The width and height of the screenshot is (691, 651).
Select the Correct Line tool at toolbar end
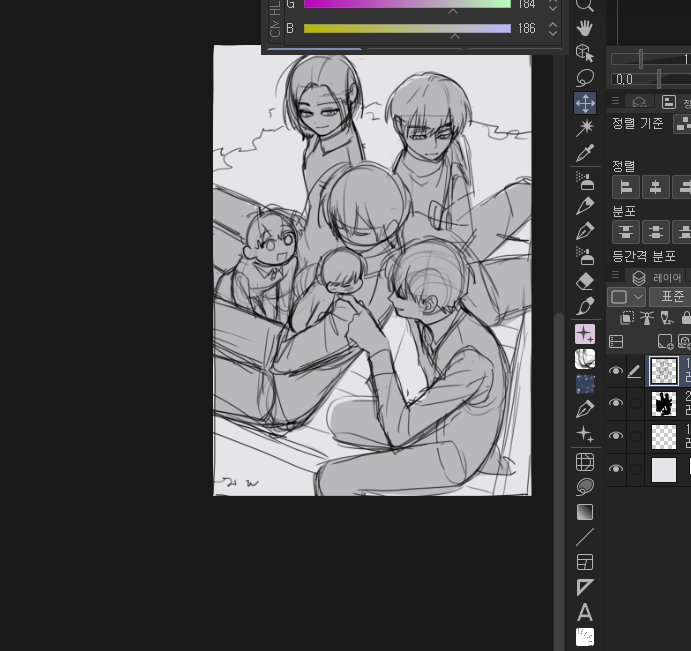point(585,637)
